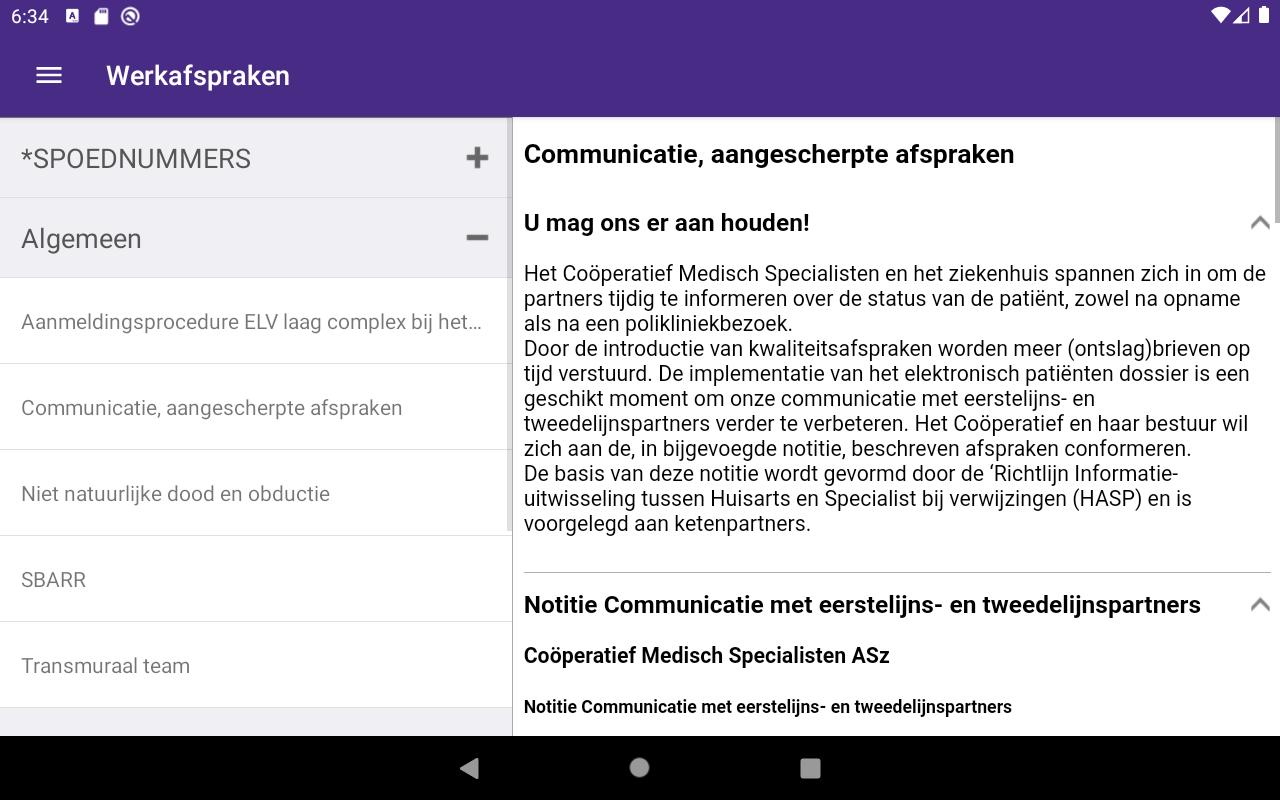Select the Algemeen category header
Image resolution: width=1280 pixels, height=800 pixels.
pyautogui.click(x=256, y=238)
